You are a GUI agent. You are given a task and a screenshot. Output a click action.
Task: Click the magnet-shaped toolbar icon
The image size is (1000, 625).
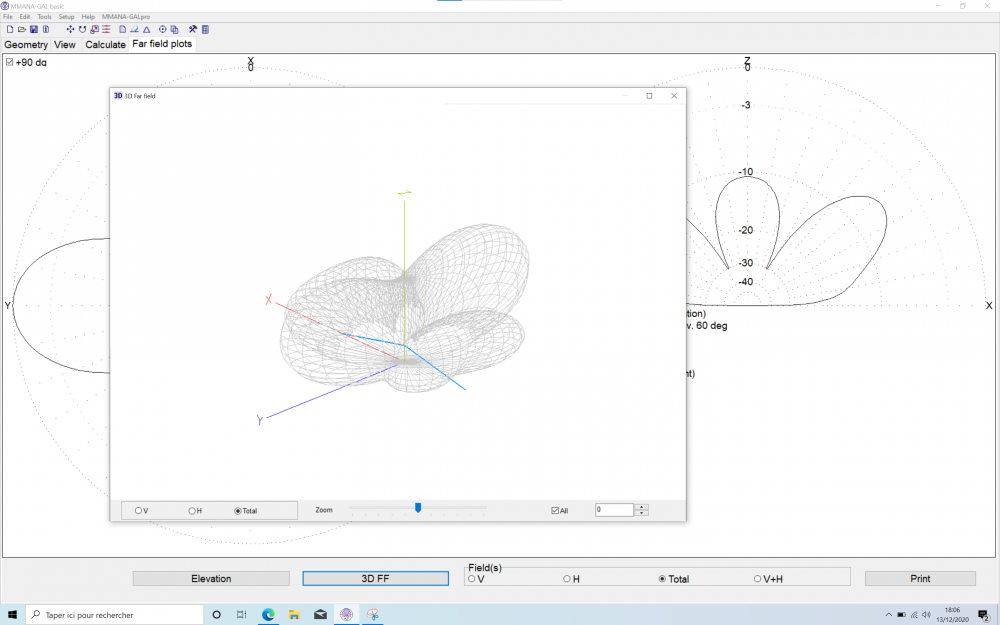click(82, 29)
